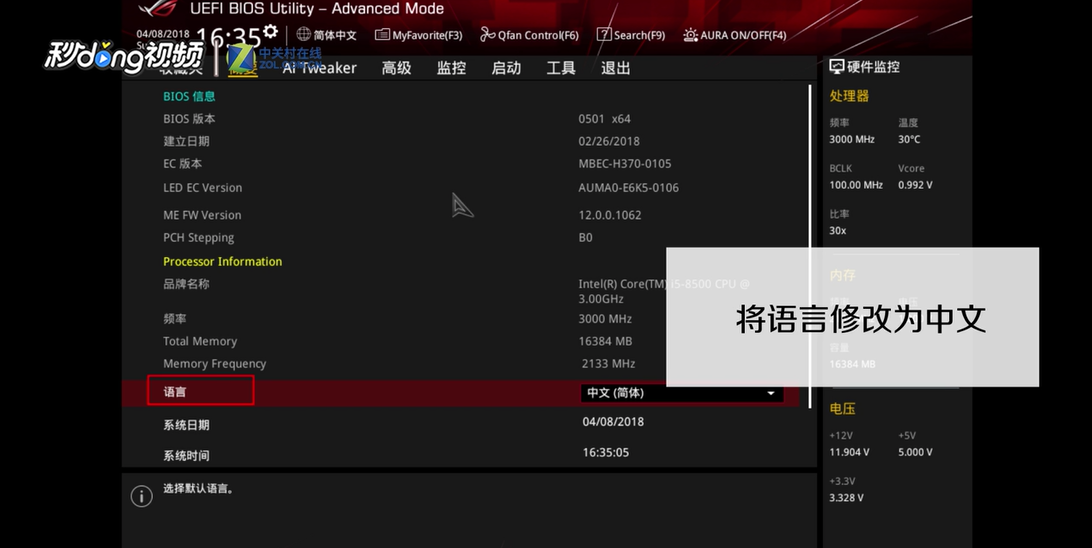
Task: Click the value AUMA0-E6K5-0106
Action: 628,187
